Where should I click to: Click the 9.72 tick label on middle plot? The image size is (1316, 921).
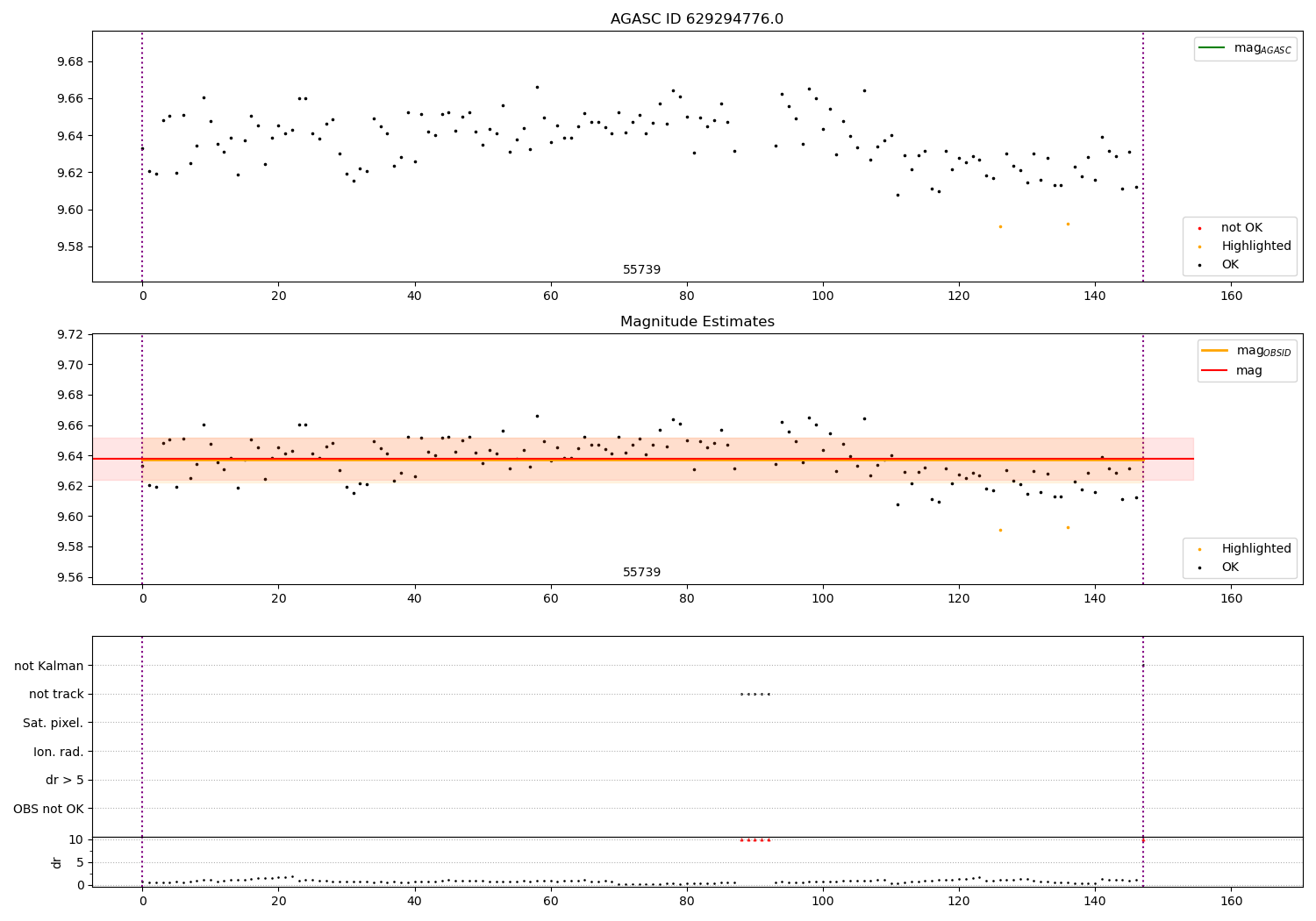click(69, 334)
